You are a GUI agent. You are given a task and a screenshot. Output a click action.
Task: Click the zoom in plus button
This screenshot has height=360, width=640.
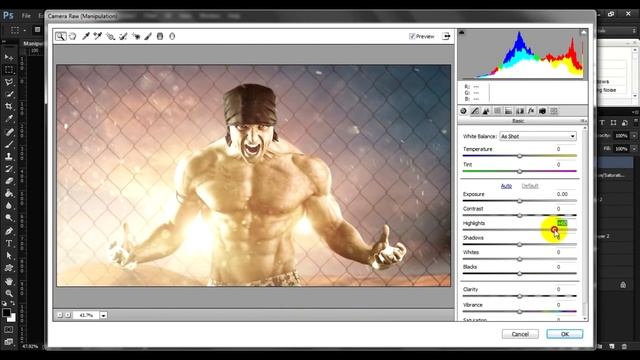click(68, 315)
